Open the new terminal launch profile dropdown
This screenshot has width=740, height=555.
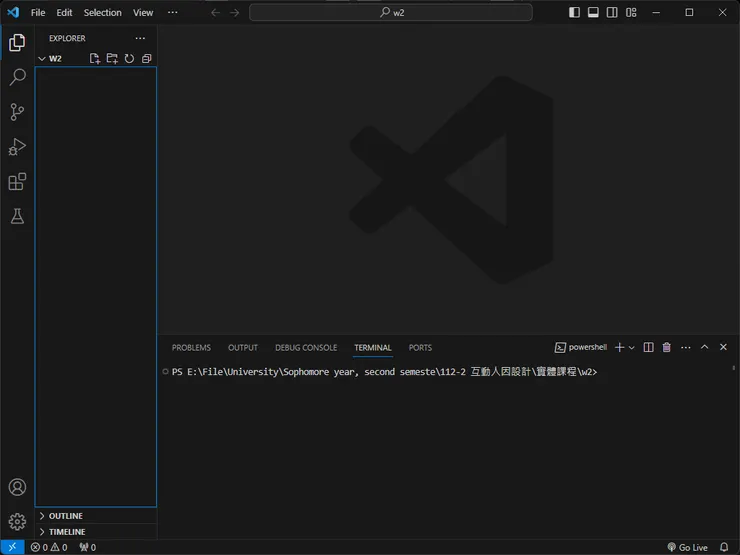632,348
